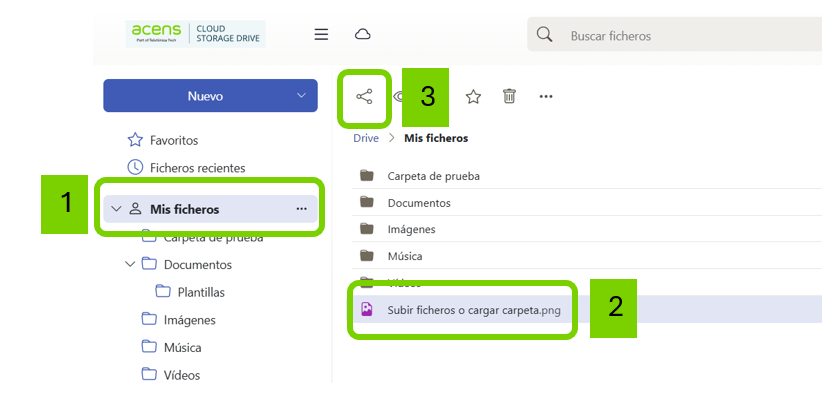Open Música folder in file list
The image size is (822, 397).
tap(405, 256)
